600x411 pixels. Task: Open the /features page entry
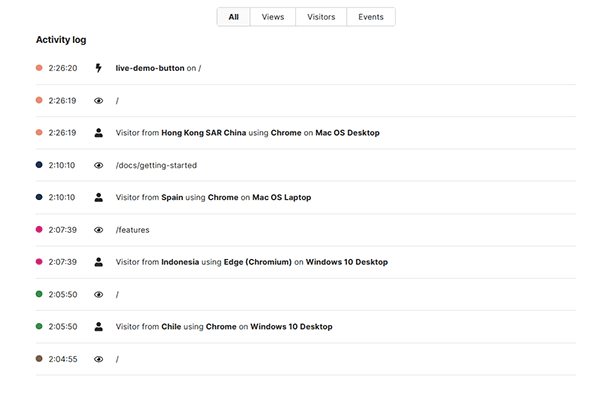pyautogui.click(x=133, y=229)
